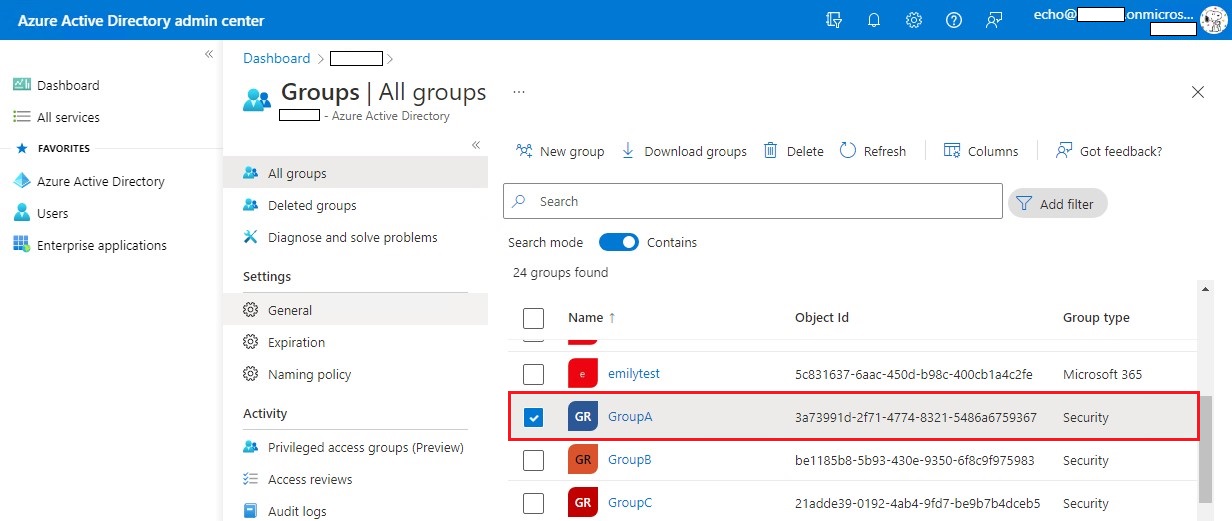Click the GroupA avatar icon

(583, 417)
